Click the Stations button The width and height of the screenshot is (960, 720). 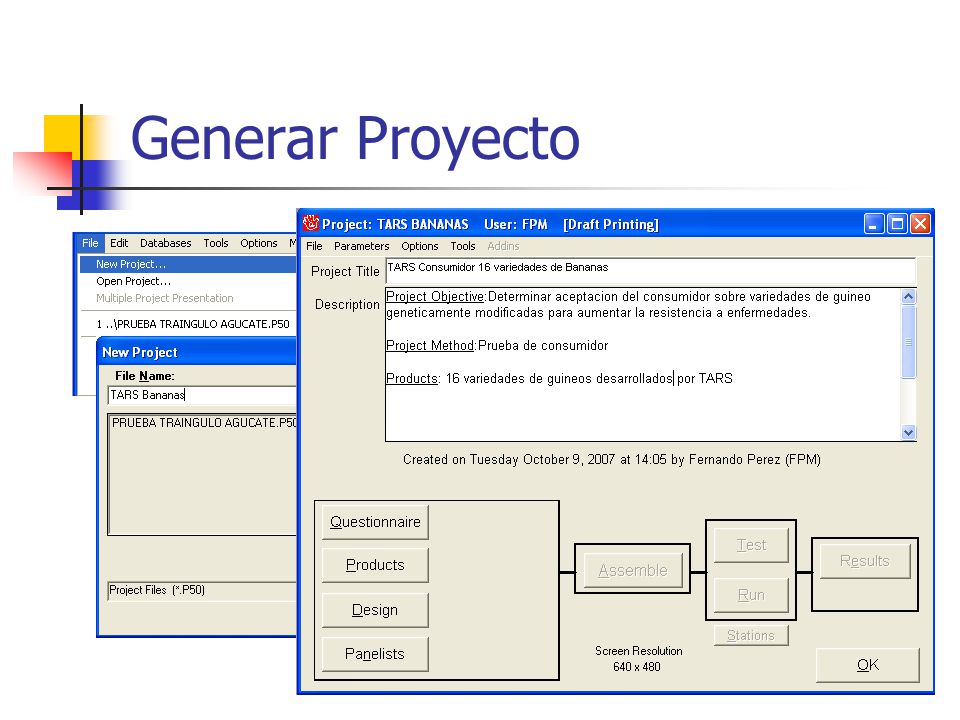751,636
